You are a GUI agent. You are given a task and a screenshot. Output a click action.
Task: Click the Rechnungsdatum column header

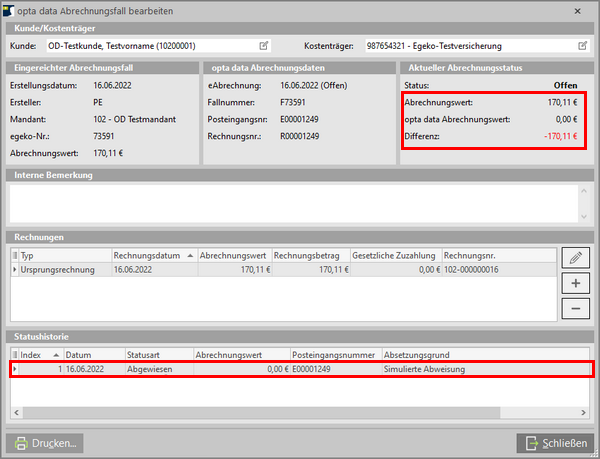[152, 255]
